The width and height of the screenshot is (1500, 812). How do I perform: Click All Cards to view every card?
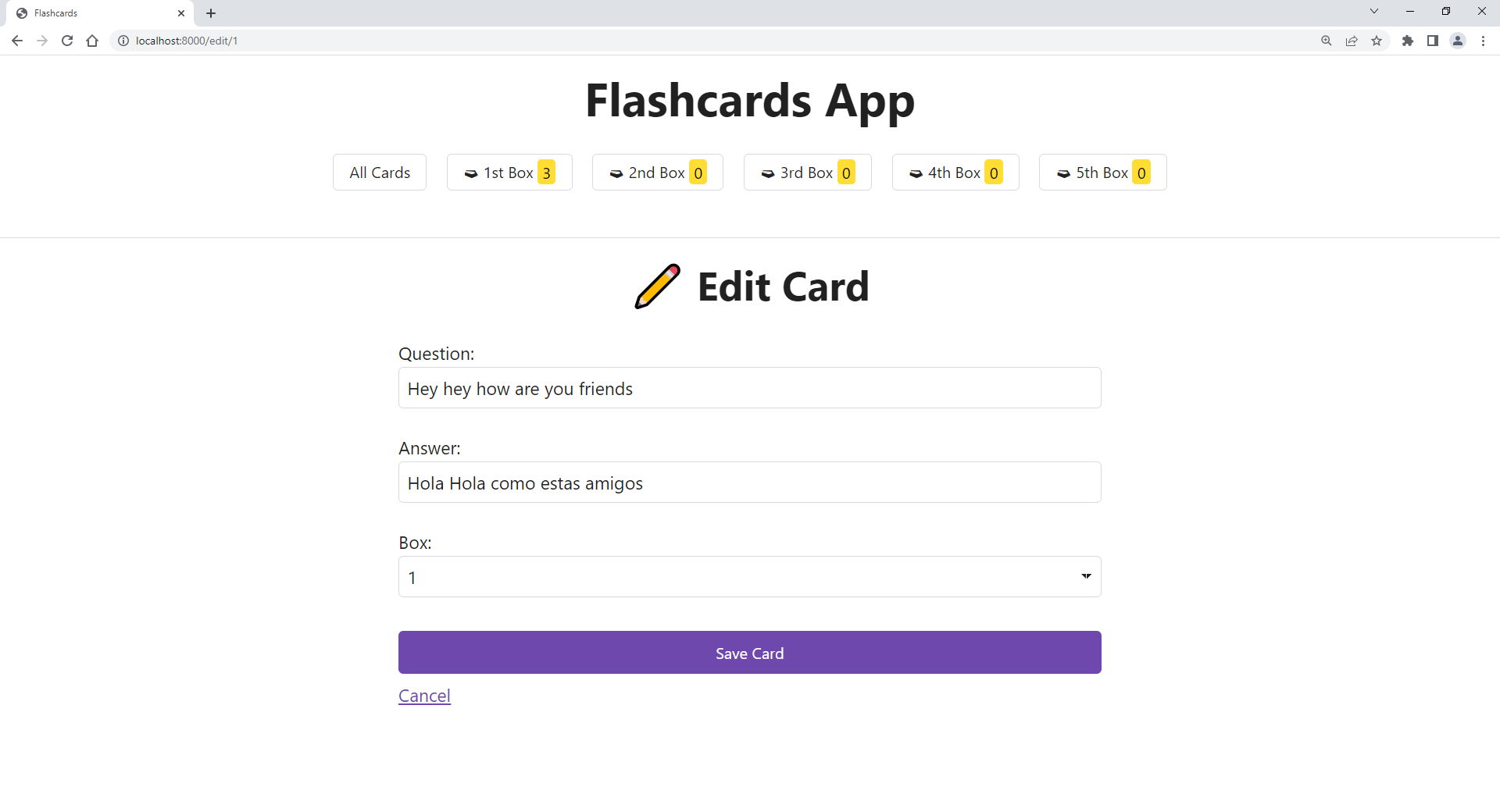coord(379,173)
